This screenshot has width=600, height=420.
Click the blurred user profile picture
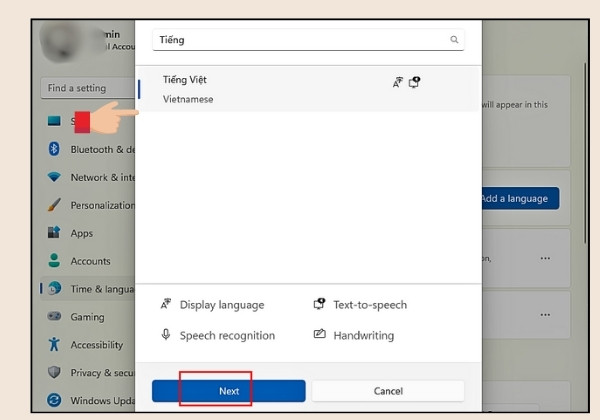61,41
